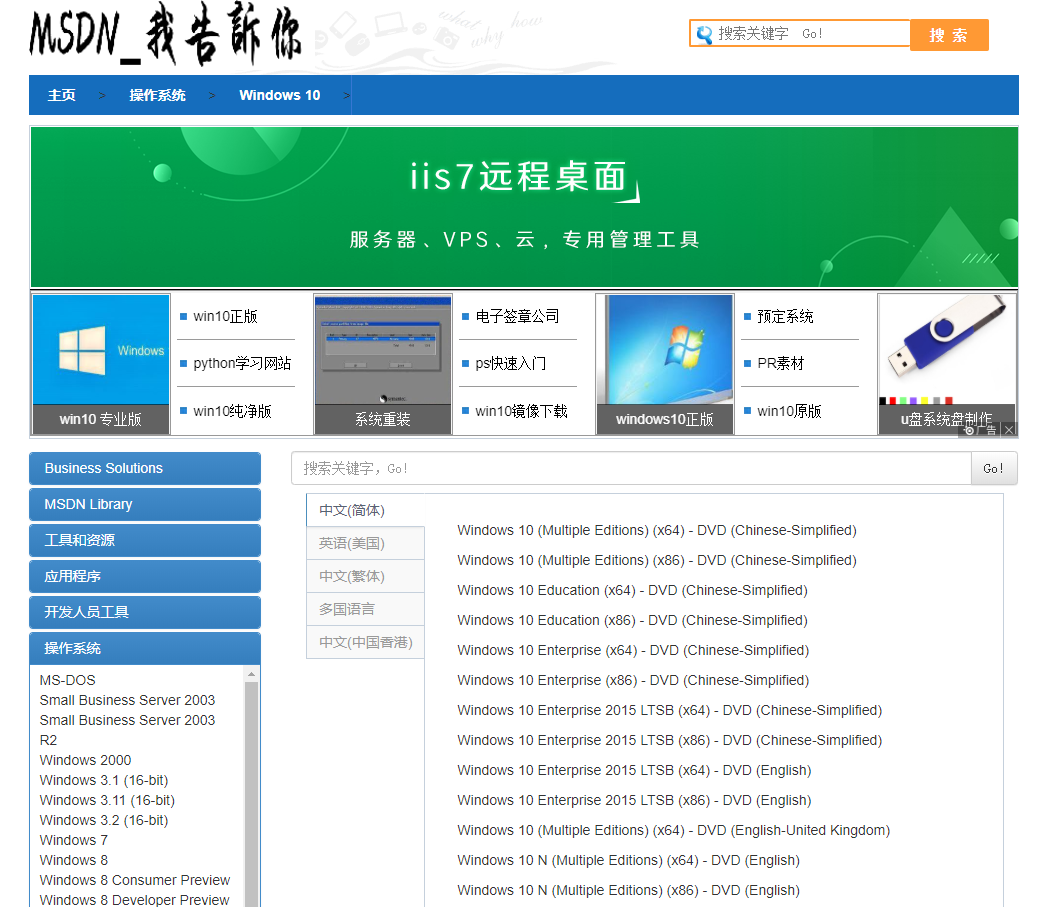Open Windows 10 (Multiple Editions) English-United Kingdom
Viewport: 1041px width, 907px height.
[x=673, y=830]
